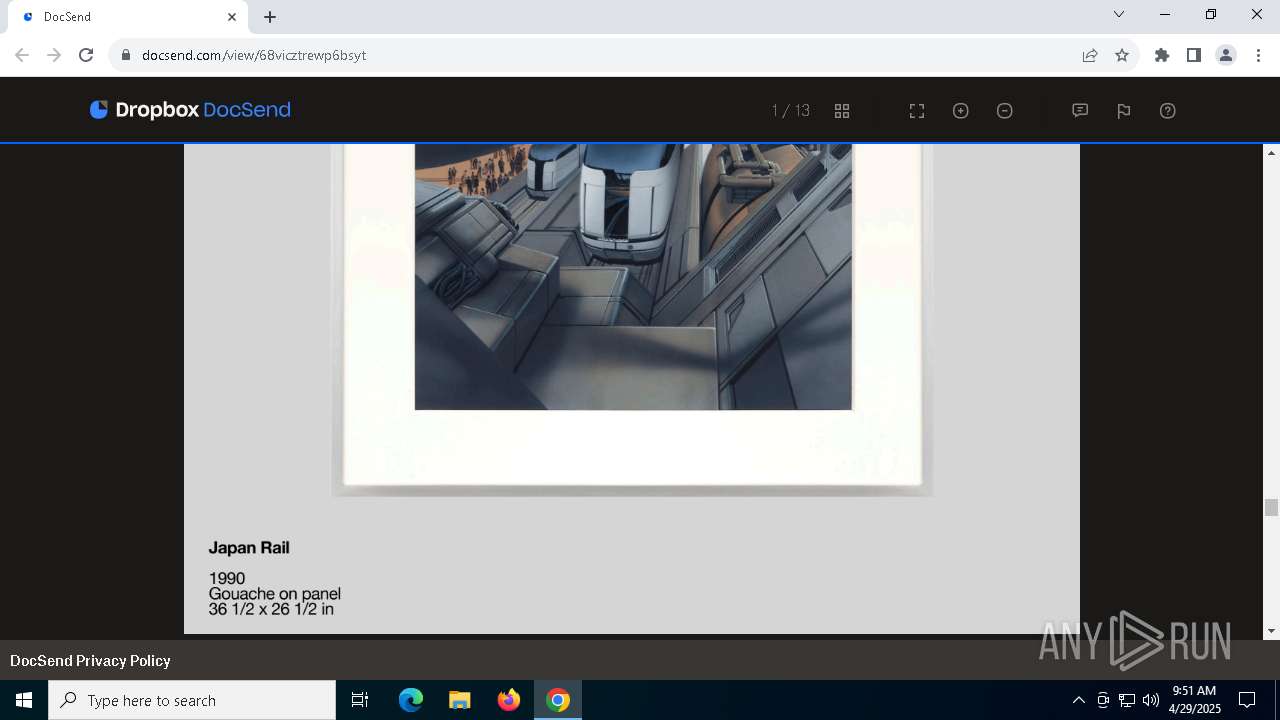This screenshot has height=720, width=1280.
Task: Click the 1990 year caption
Action: [x=227, y=578]
